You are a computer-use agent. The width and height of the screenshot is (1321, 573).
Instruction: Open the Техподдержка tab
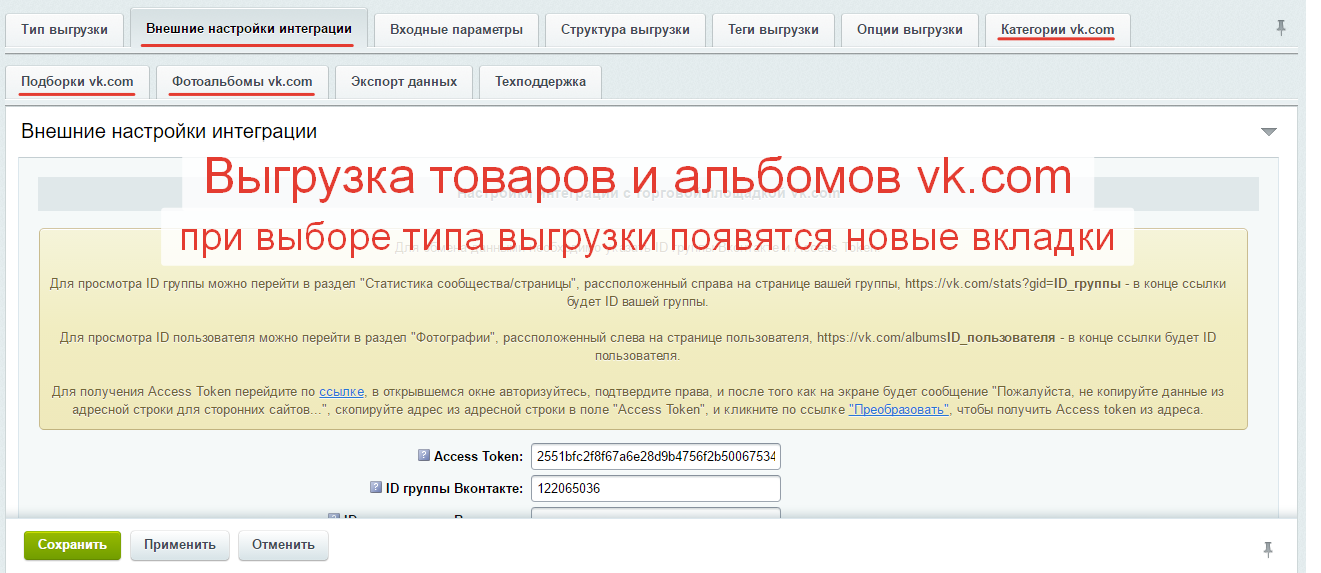tap(540, 82)
